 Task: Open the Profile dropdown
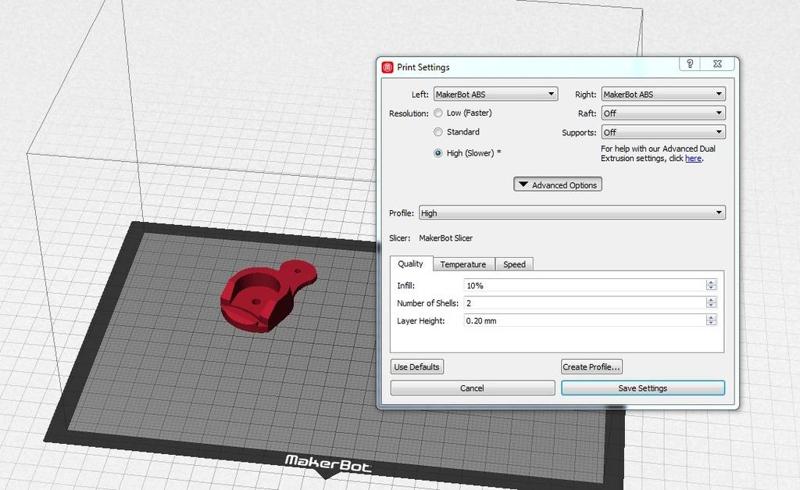tap(572, 213)
